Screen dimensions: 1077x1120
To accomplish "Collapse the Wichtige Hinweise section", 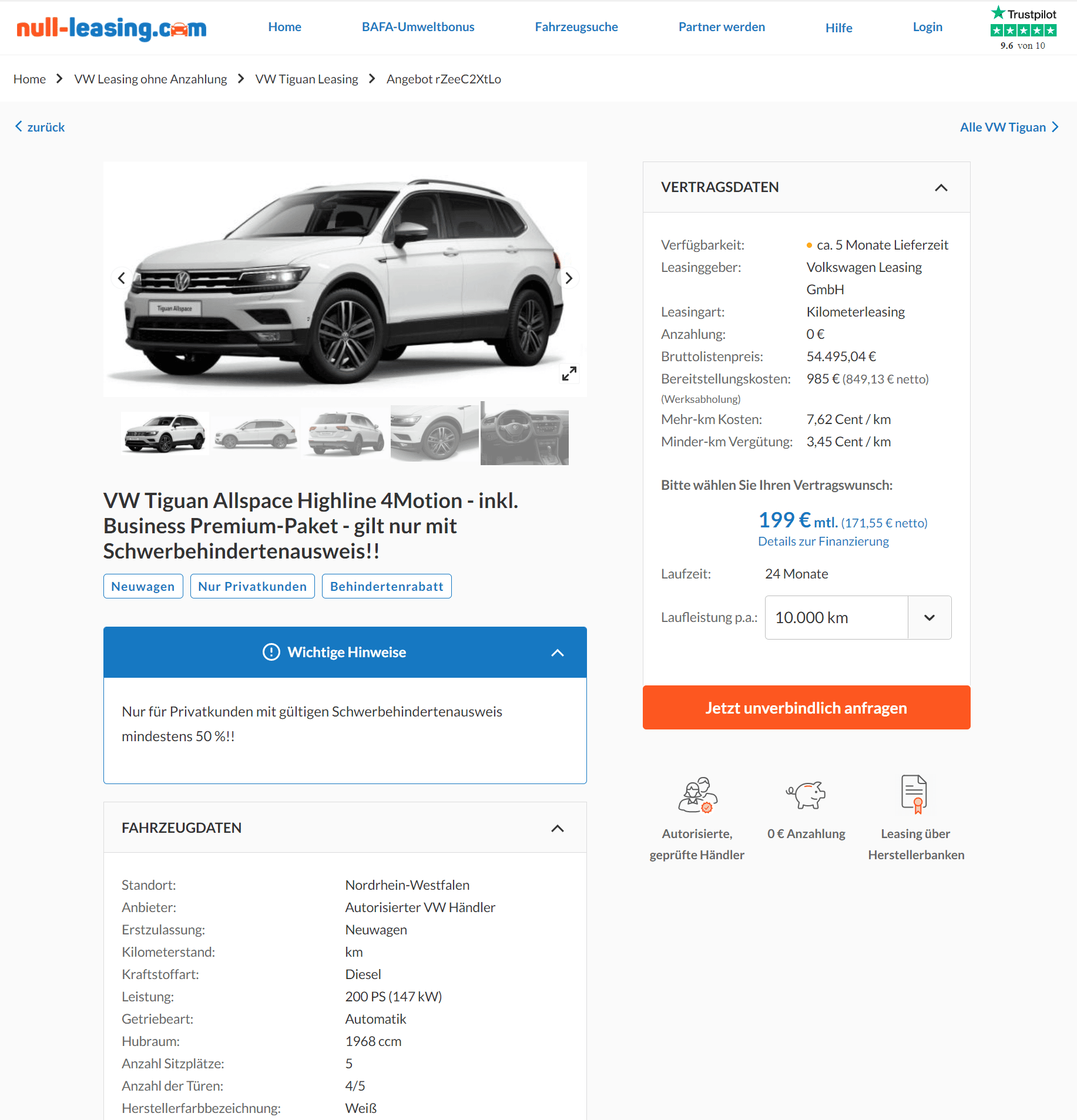I will (x=558, y=653).
